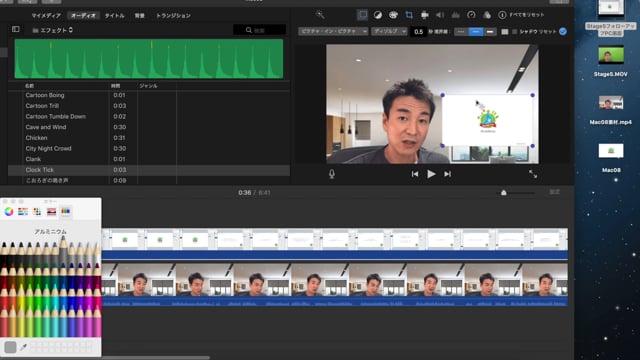The width and height of the screenshot is (640, 360).
Task: Select the video overlay settings icon
Action: pos(362,15)
